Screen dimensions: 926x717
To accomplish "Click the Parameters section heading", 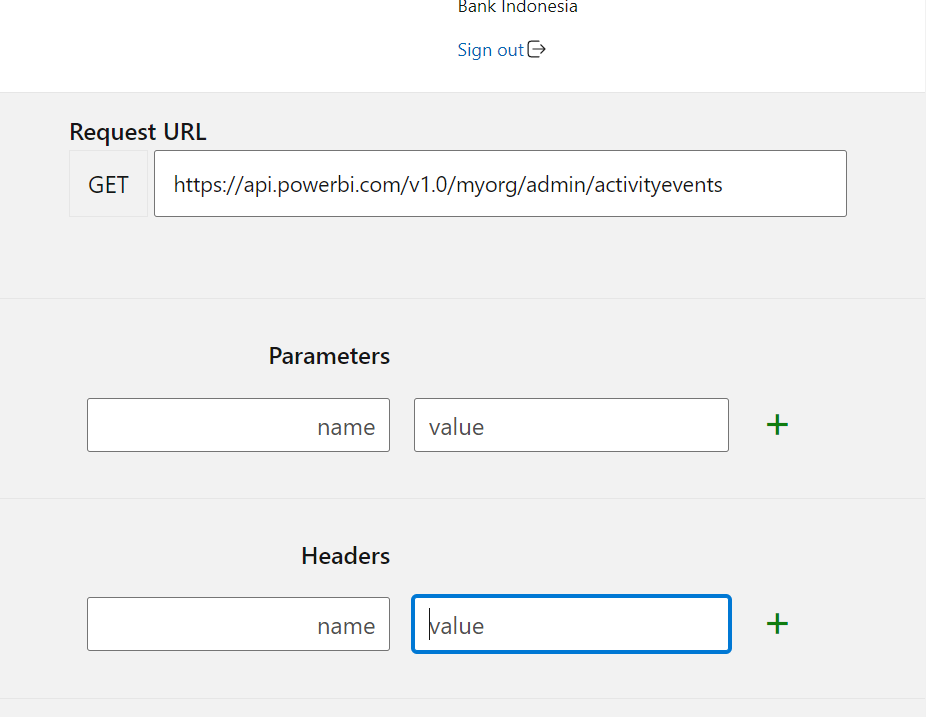I will (x=329, y=356).
